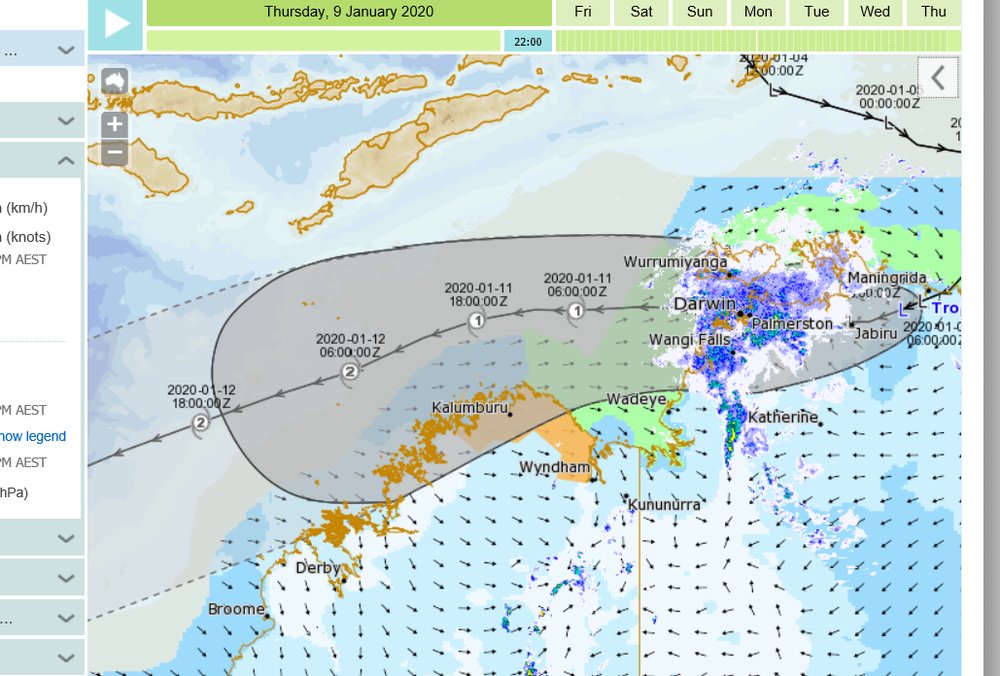The height and width of the screenshot is (676, 1000).
Task: Click the blue L marker near Jabiru
Action: point(904,308)
